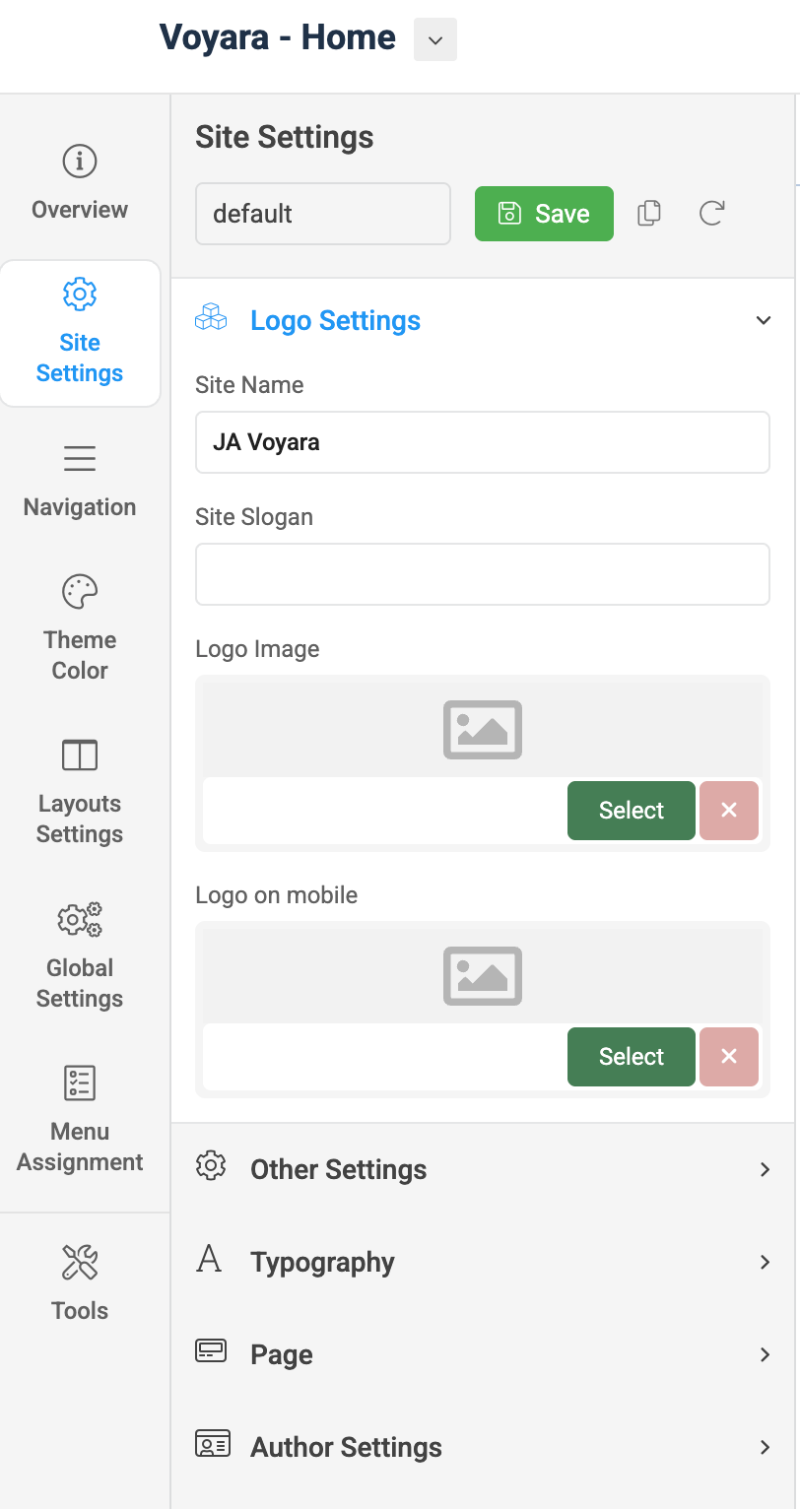This screenshot has width=800, height=1509.
Task: Expand Page section chevron
Action: 765,1355
